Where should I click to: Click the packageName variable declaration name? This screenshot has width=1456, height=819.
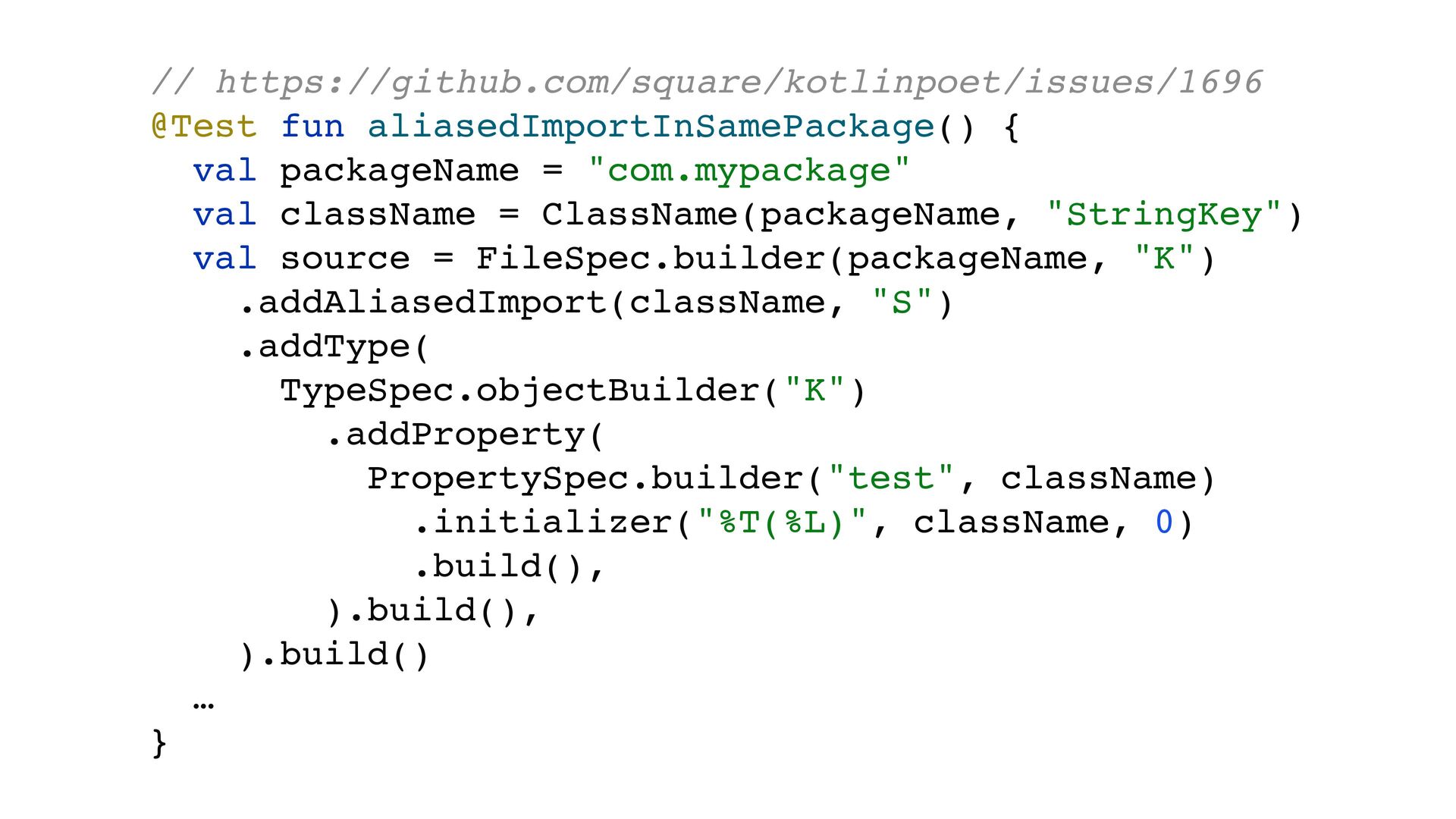[x=400, y=172]
